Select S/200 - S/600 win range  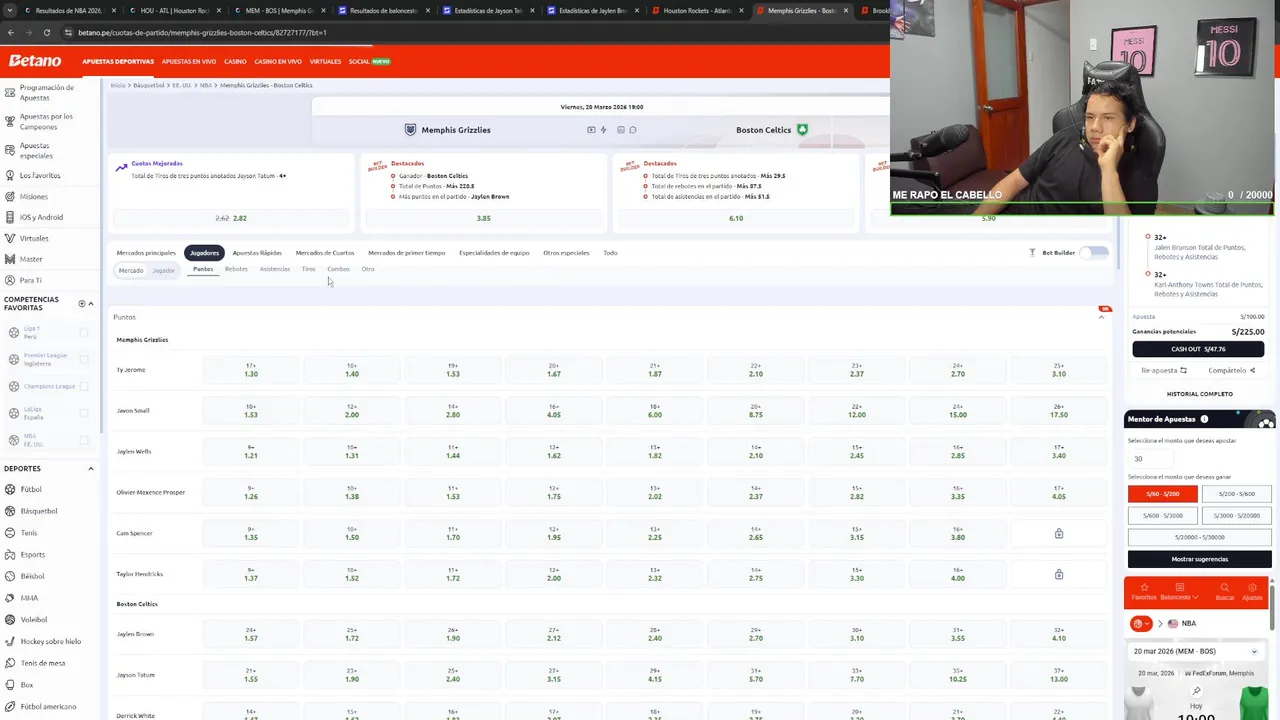point(1237,494)
